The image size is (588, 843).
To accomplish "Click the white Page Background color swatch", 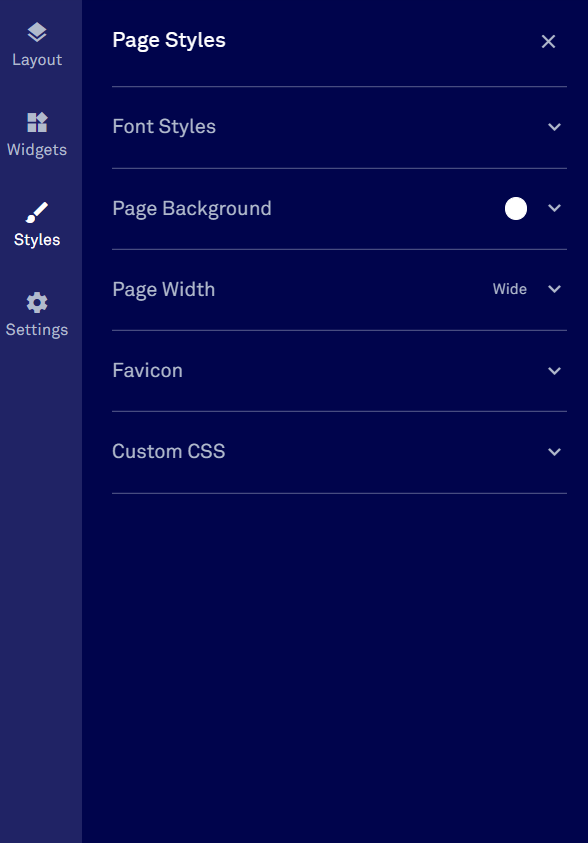I will [516, 209].
